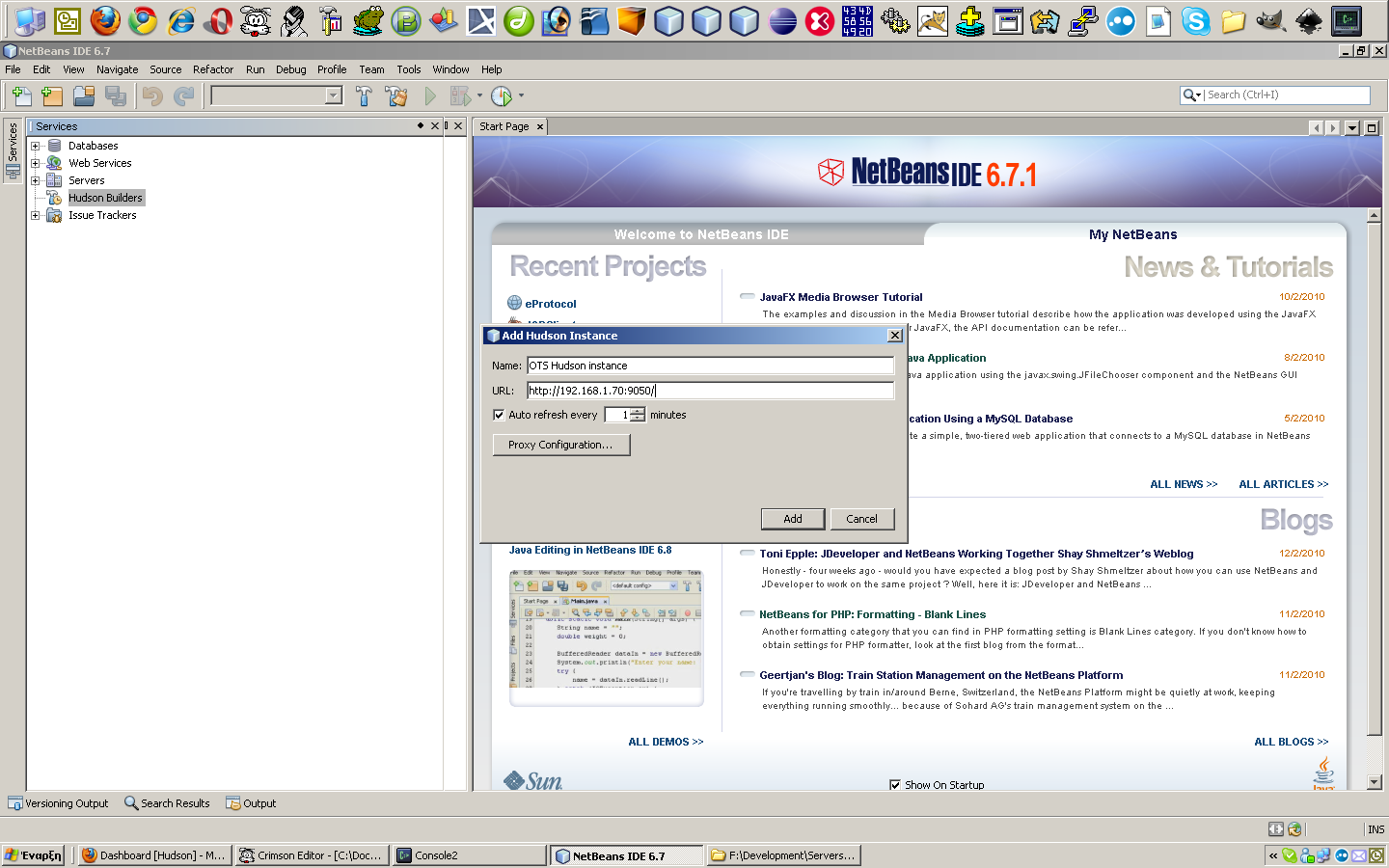This screenshot has height=868, width=1389.
Task: Open the Tomcat launcher icon
Action: [933, 20]
